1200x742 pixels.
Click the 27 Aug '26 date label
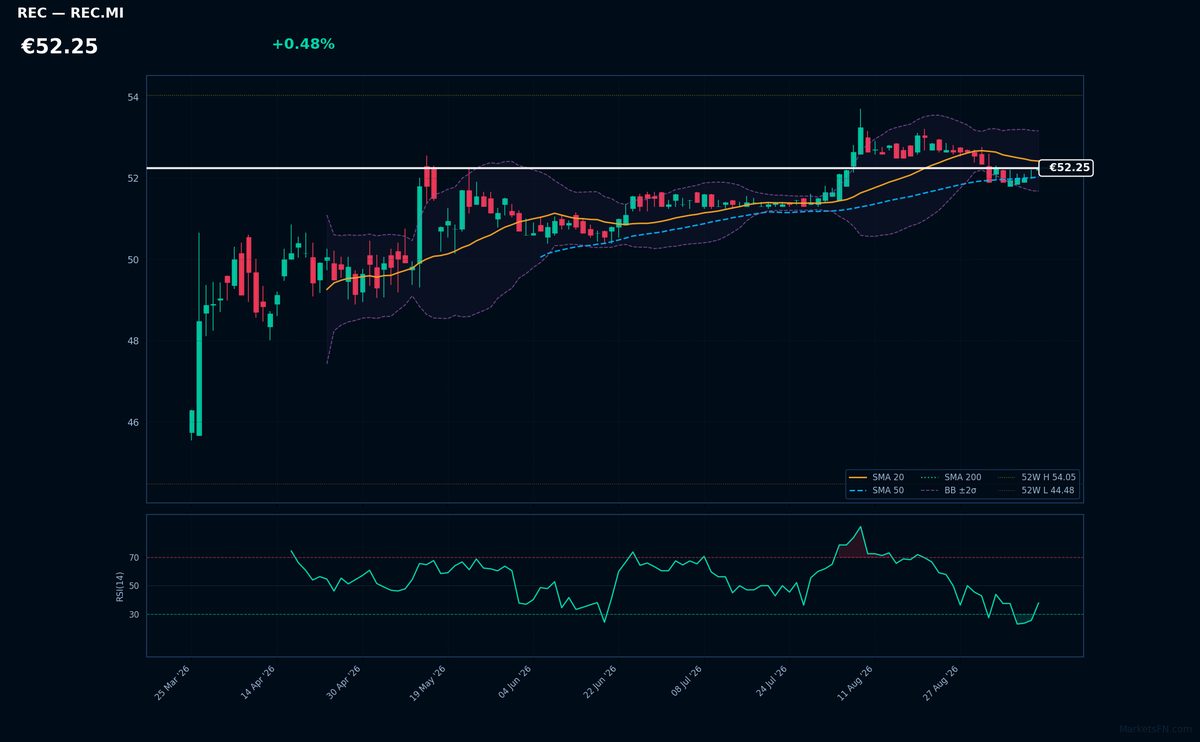tap(941, 683)
